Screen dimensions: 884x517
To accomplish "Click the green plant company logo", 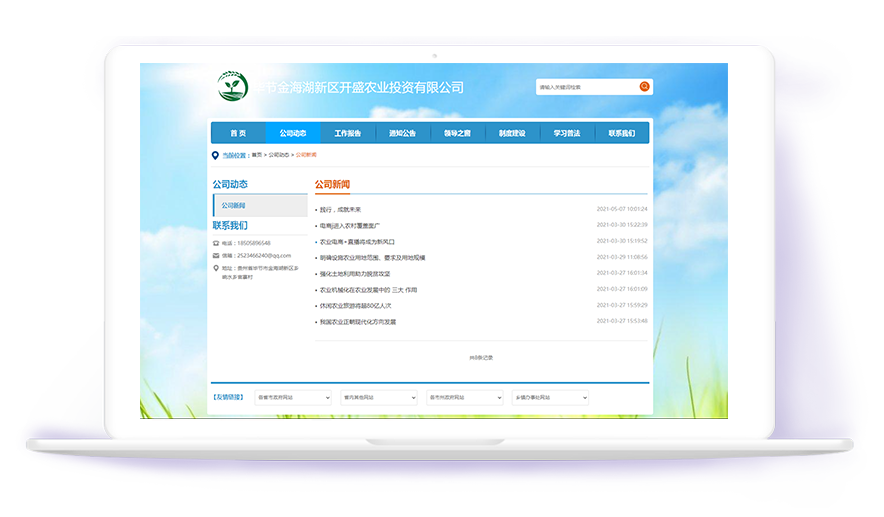I will pyautogui.click(x=235, y=88).
